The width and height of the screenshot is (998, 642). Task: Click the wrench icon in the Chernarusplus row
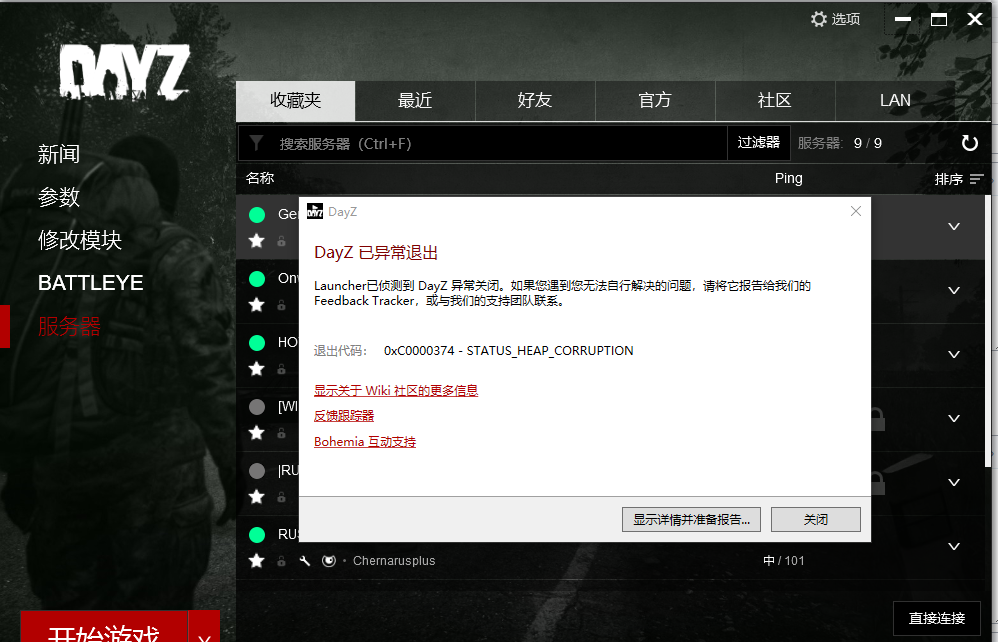click(x=305, y=561)
